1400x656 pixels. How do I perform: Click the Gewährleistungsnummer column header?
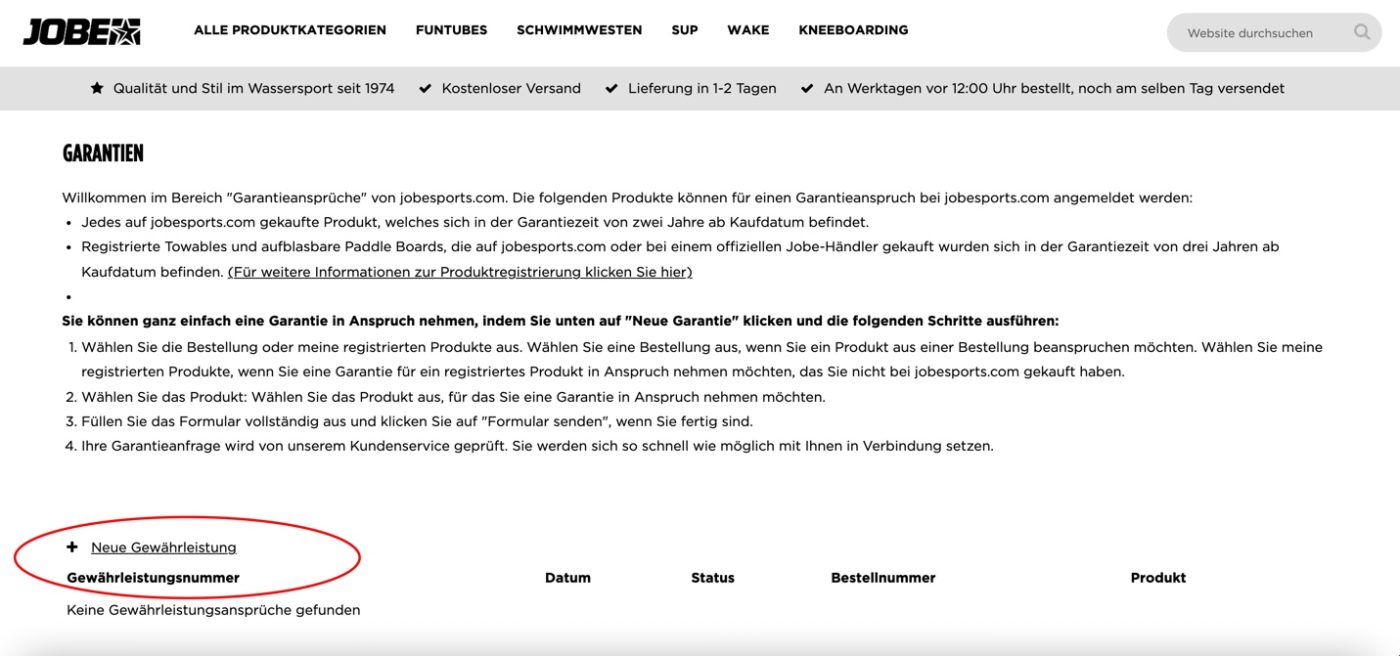153,578
